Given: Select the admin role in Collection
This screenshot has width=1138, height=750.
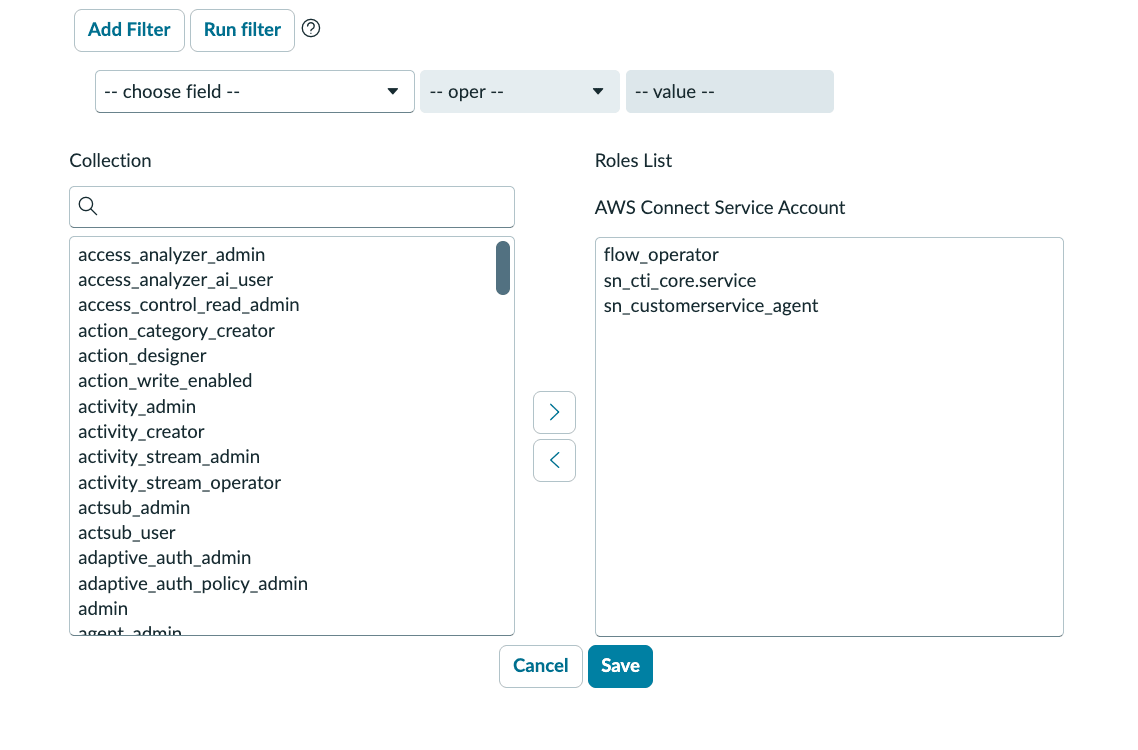Looking at the screenshot, I should pyautogui.click(x=103, y=608).
